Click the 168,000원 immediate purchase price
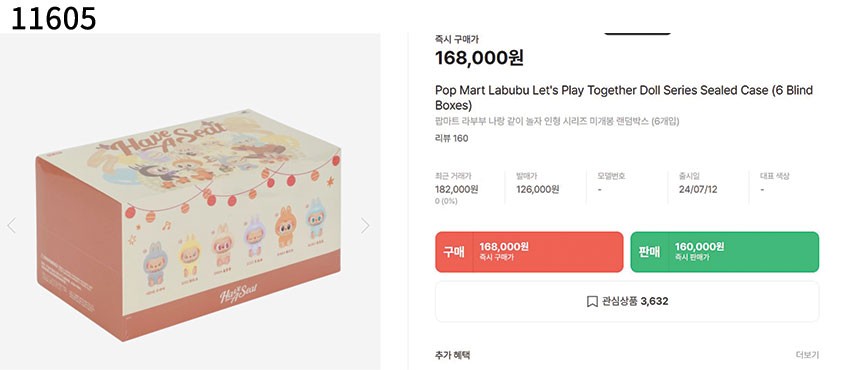The image size is (860, 370). tap(479, 58)
